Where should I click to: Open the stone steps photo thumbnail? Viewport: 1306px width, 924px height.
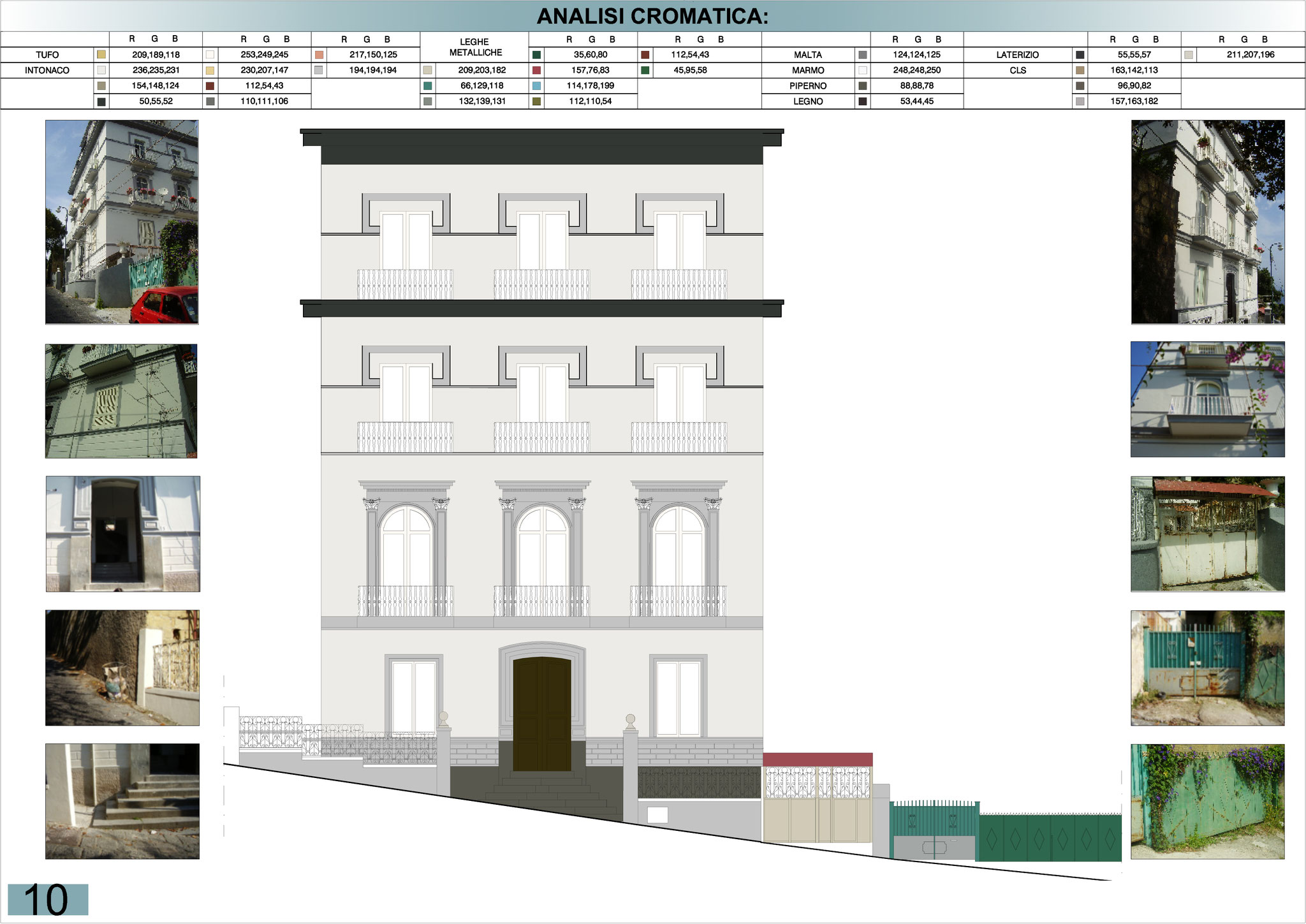(x=122, y=802)
